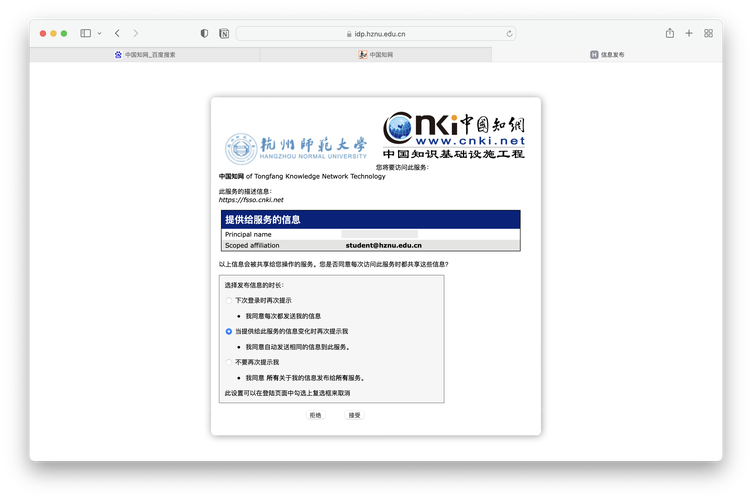Select 下次登录时再次提示 radio option

[229, 301]
